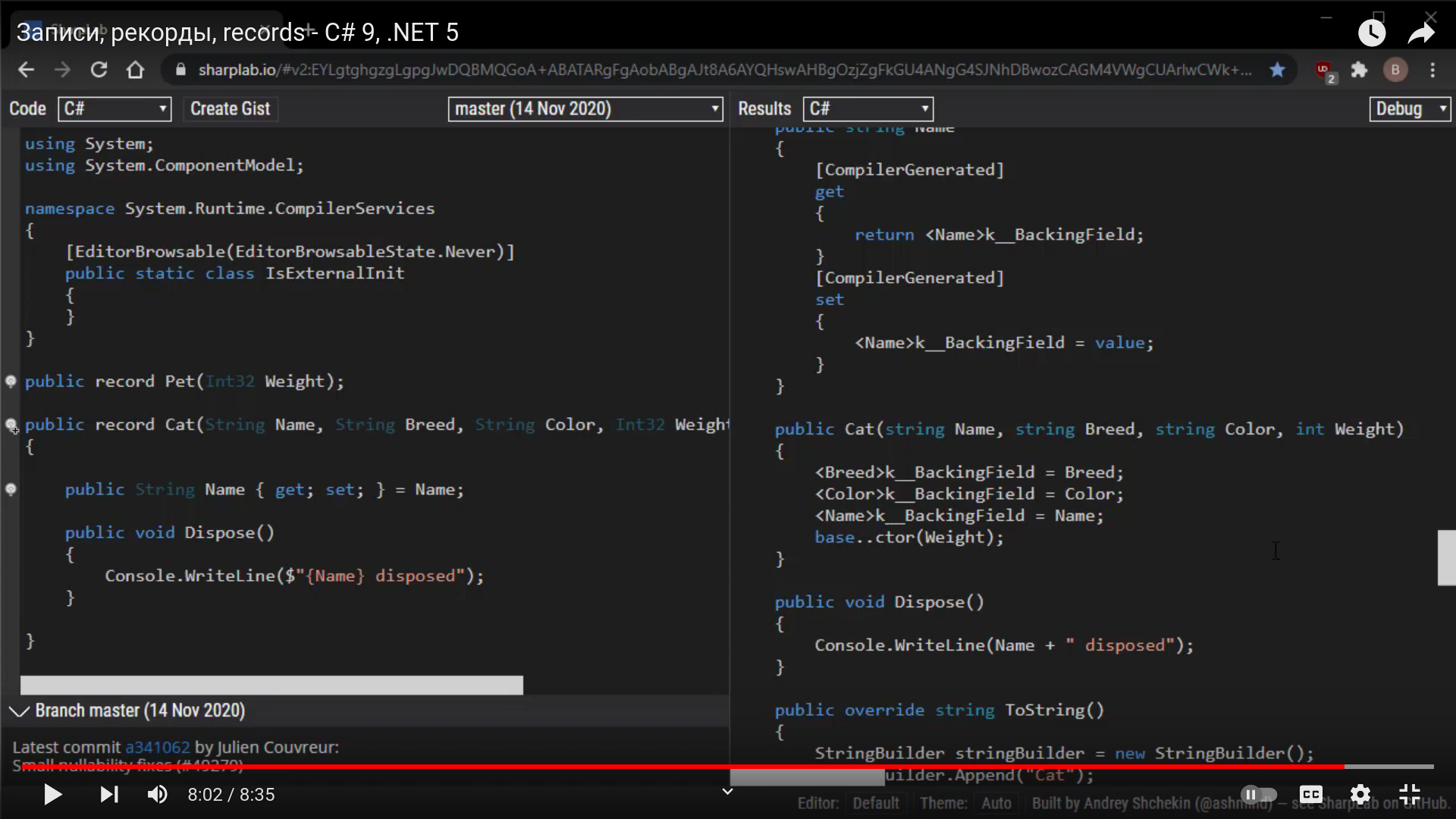Skip to the next video
Viewport: 1456px width, 819px height.
(109, 795)
